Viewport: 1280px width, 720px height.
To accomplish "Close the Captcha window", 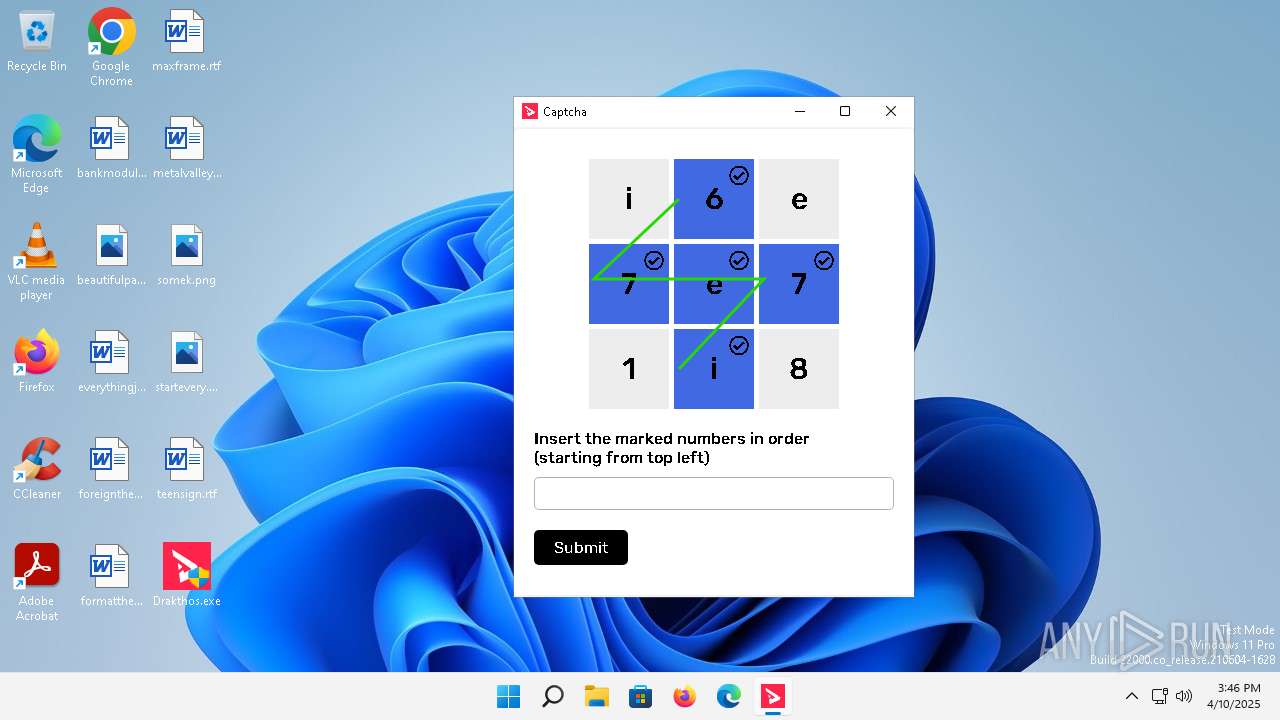I will [891, 111].
